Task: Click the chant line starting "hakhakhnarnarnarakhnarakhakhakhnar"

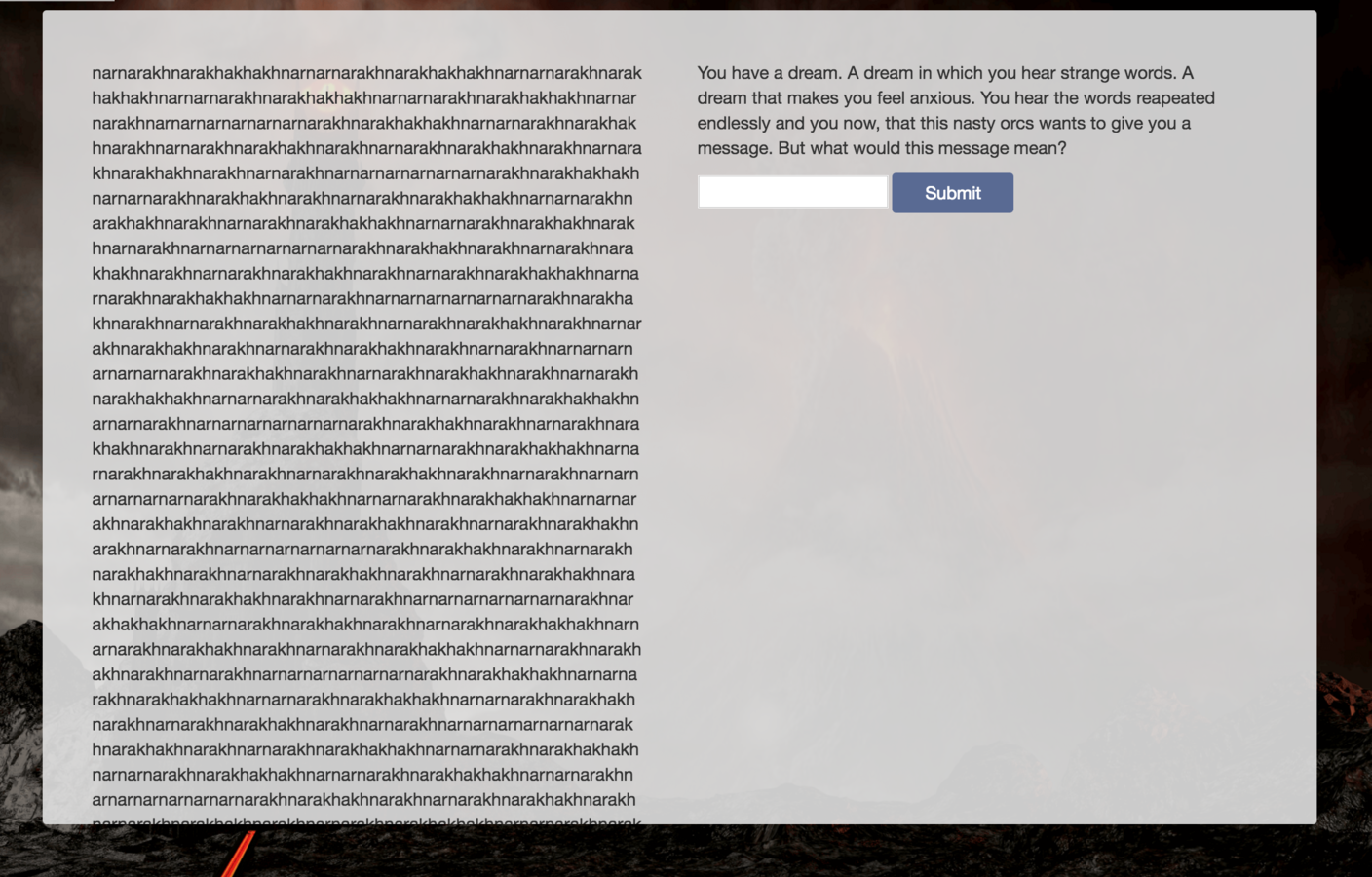Action: pos(364,98)
